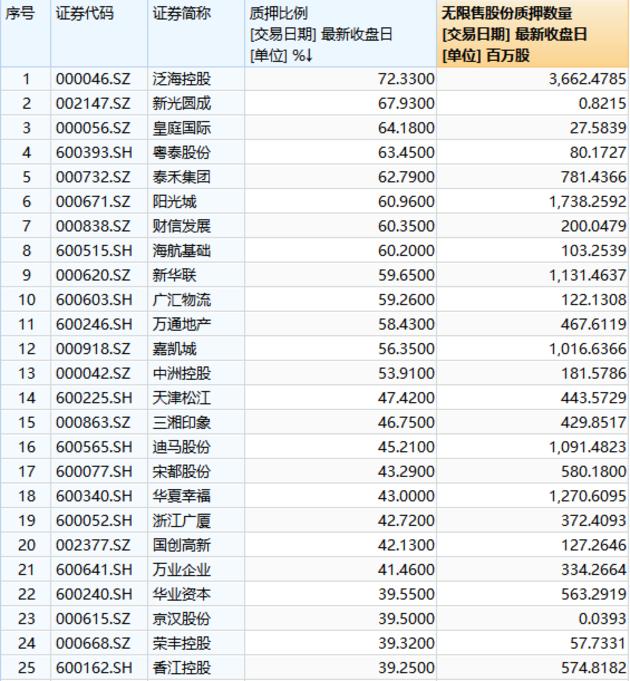The height and width of the screenshot is (681, 630).
Task: Click pledge ratio value 64.1800
Action: [x=406, y=128]
